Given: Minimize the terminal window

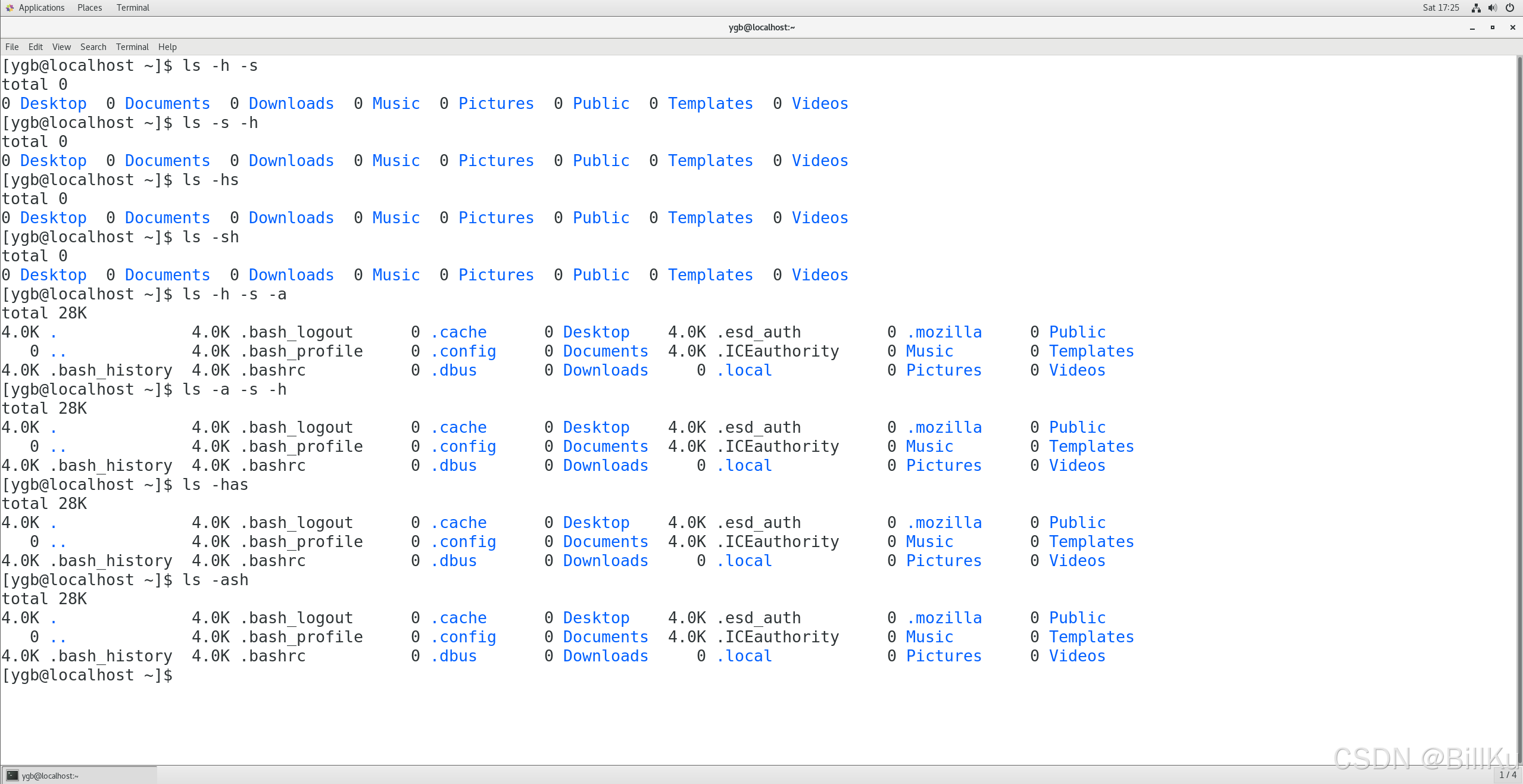Looking at the screenshot, I should click(x=1472, y=27).
